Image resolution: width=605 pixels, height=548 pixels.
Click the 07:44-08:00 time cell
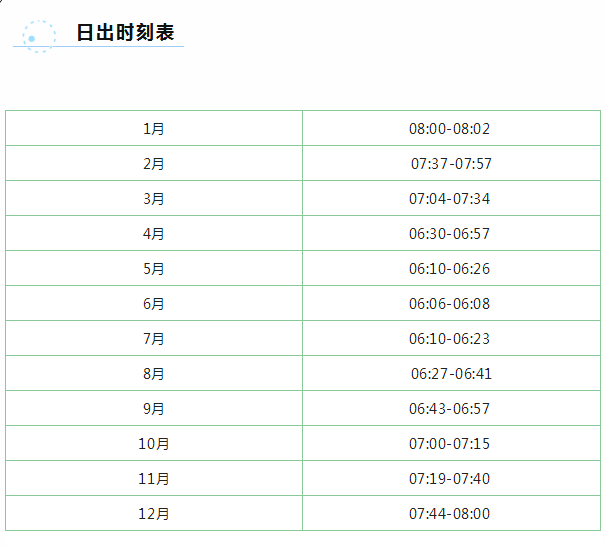pos(451,513)
